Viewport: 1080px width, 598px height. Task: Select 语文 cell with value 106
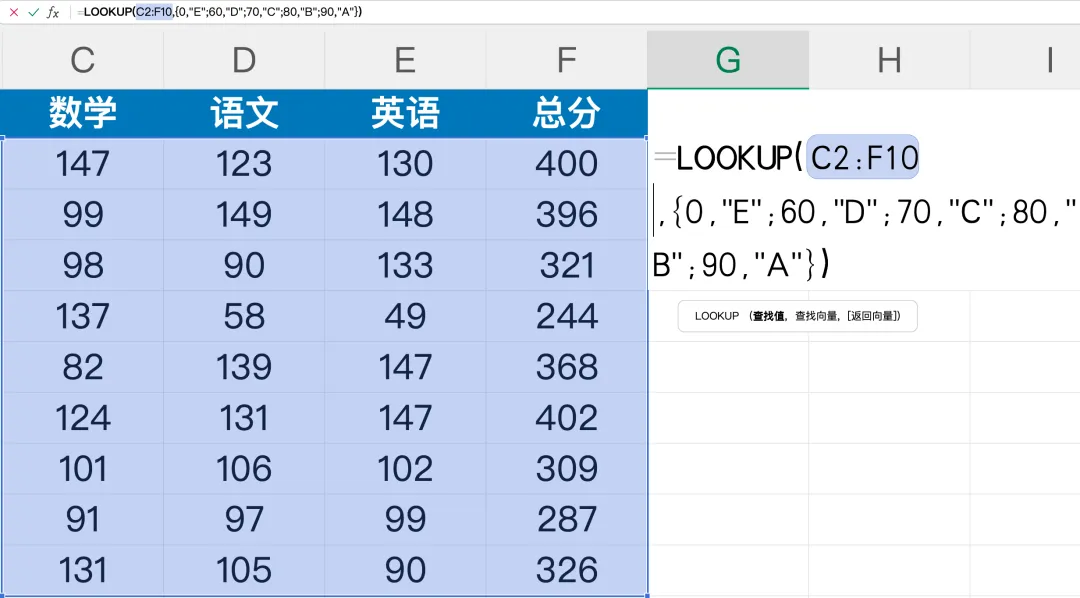pyautogui.click(x=244, y=468)
